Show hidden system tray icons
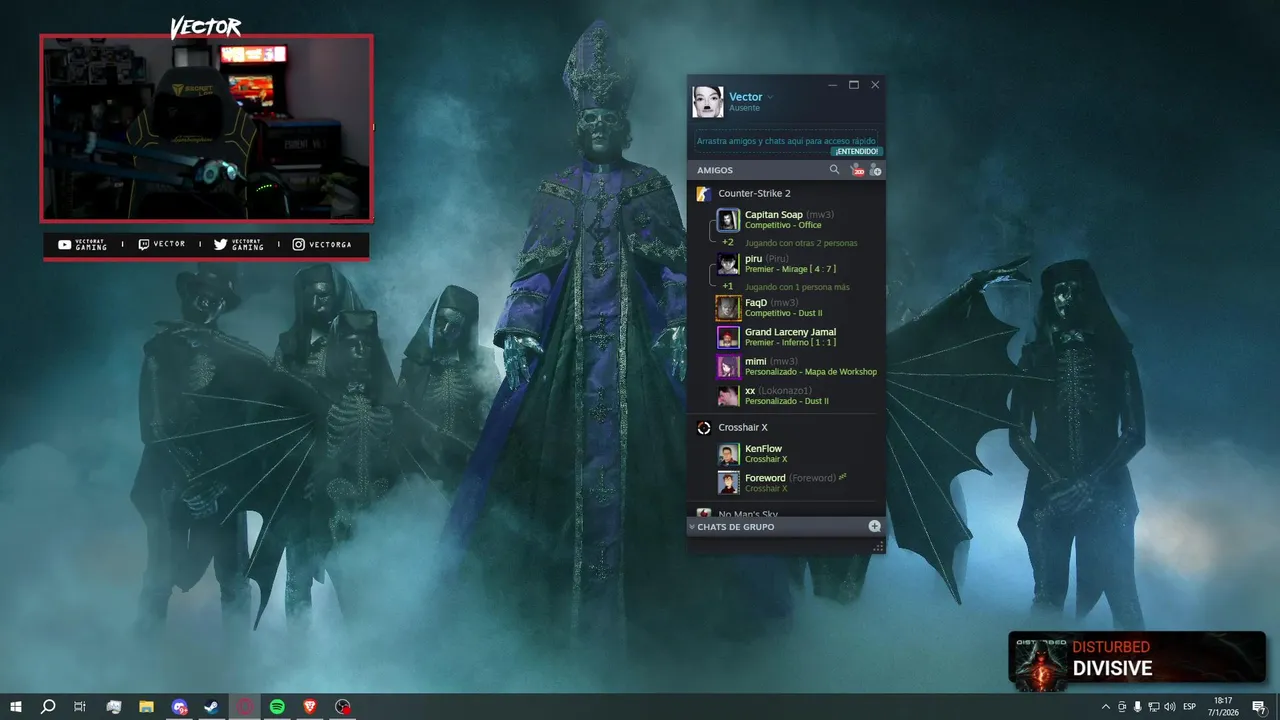 pyautogui.click(x=1105, y=707)
